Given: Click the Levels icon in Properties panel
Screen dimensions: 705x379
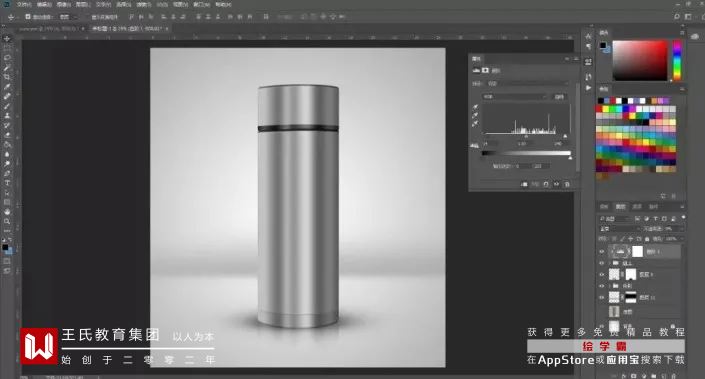Looking at the screenshot, I should [x=476, y=71].
